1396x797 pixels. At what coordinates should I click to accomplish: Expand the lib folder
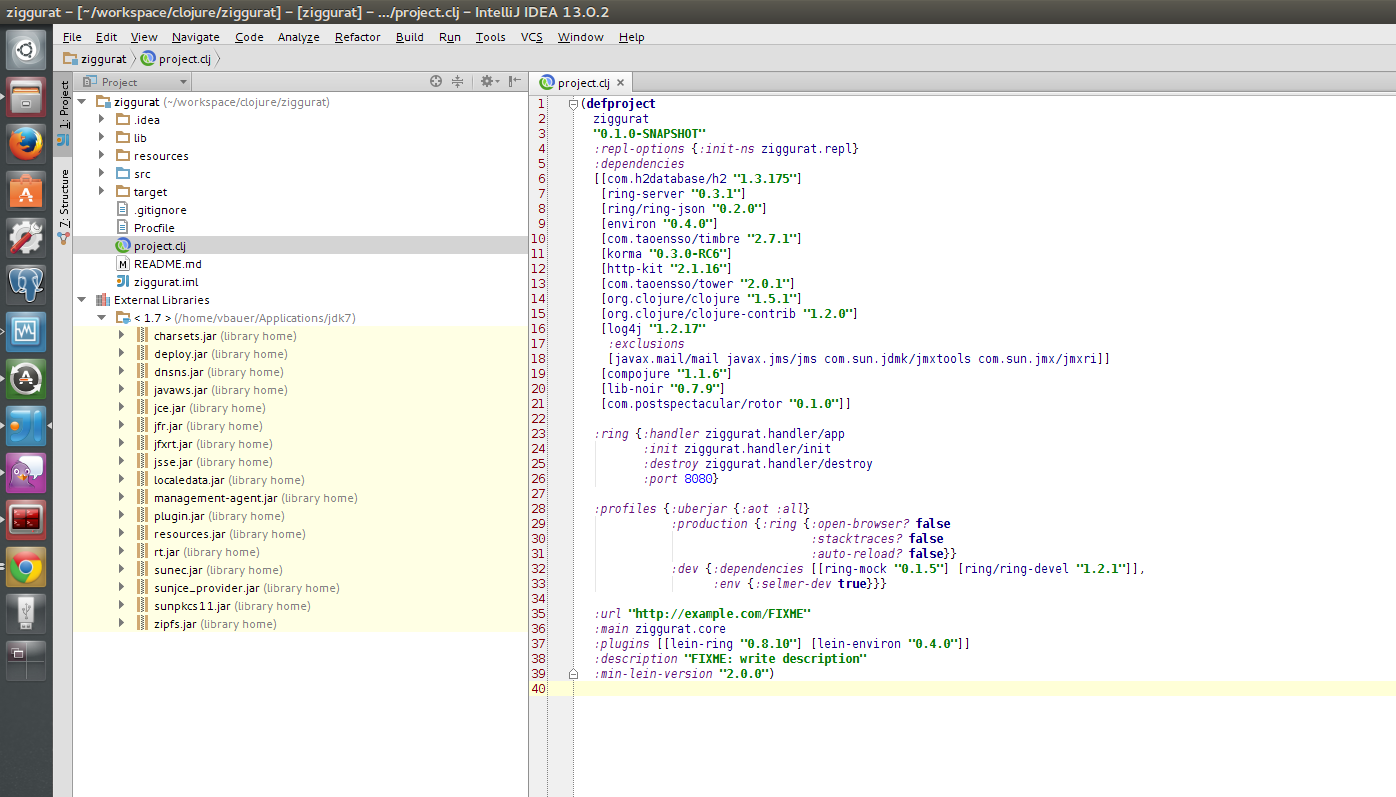coord(102,138)
